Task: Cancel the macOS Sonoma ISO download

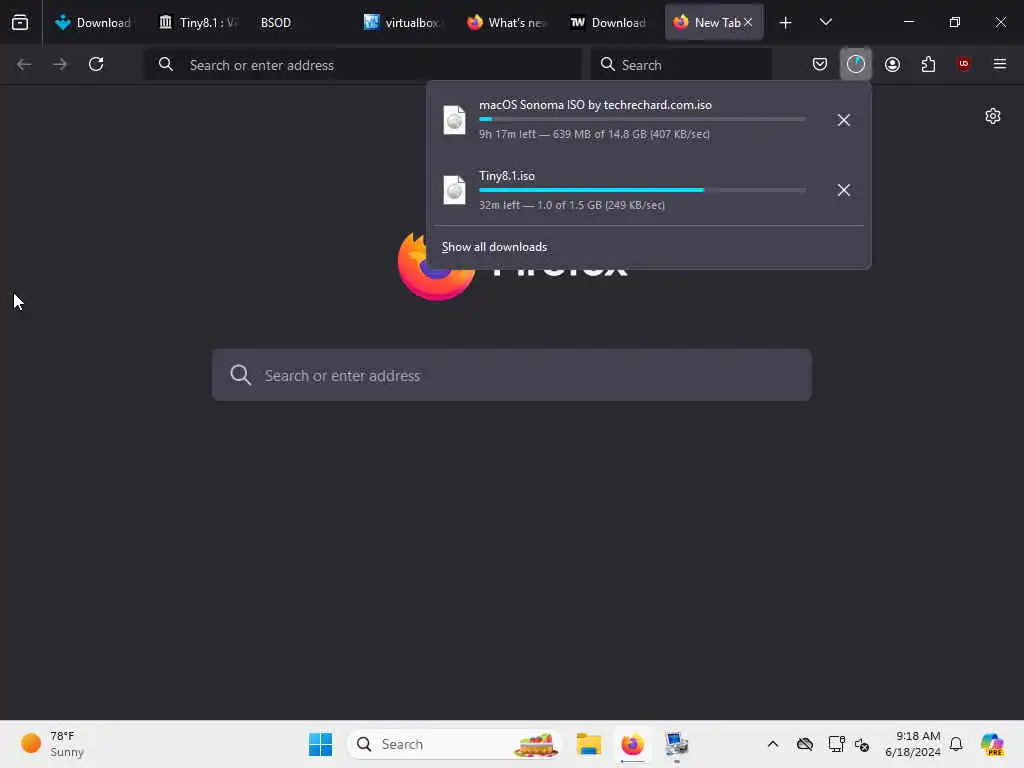Action: point(844,120)
